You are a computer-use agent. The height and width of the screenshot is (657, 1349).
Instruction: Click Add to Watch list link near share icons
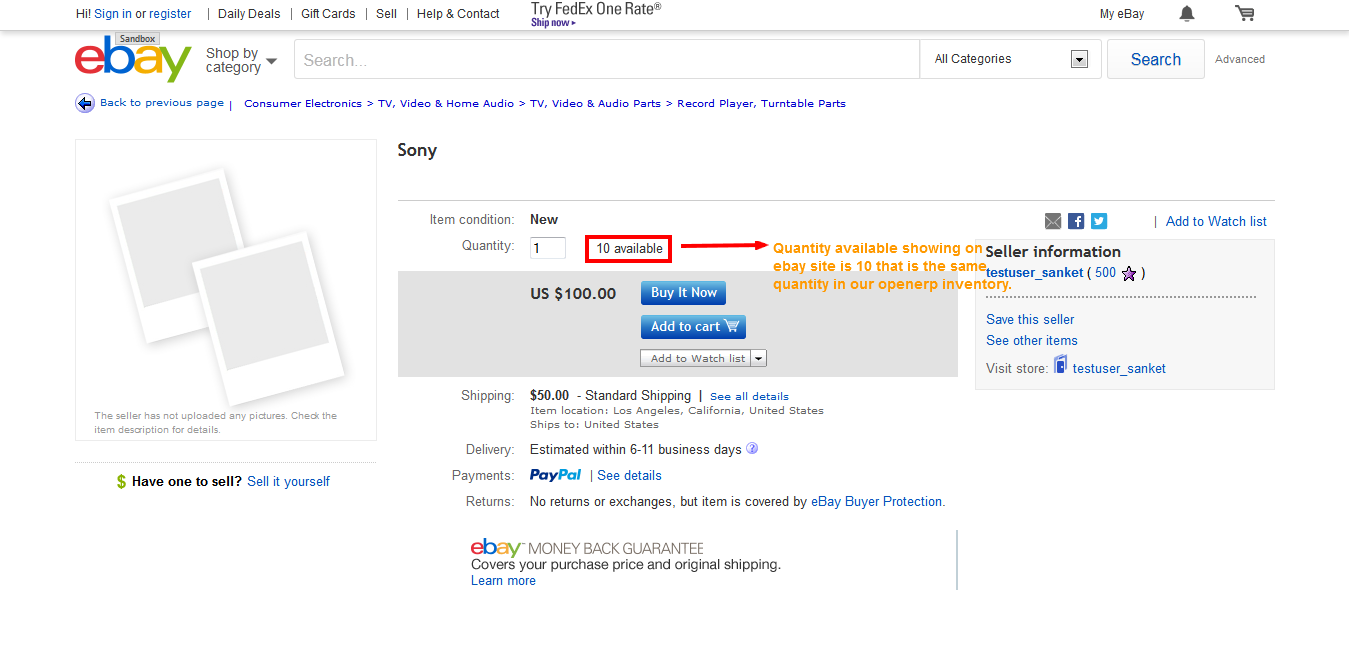coord(1216,221)
